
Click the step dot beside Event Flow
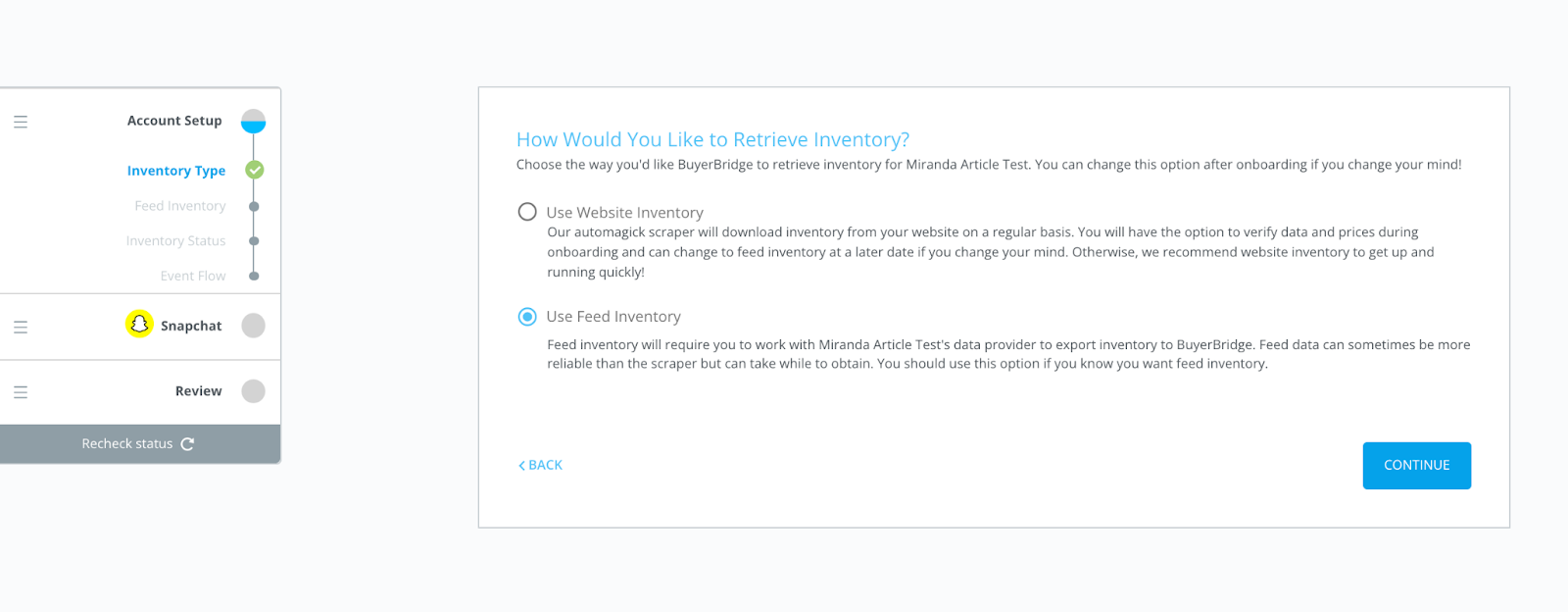pyautogui.click(x=254, y=277)
